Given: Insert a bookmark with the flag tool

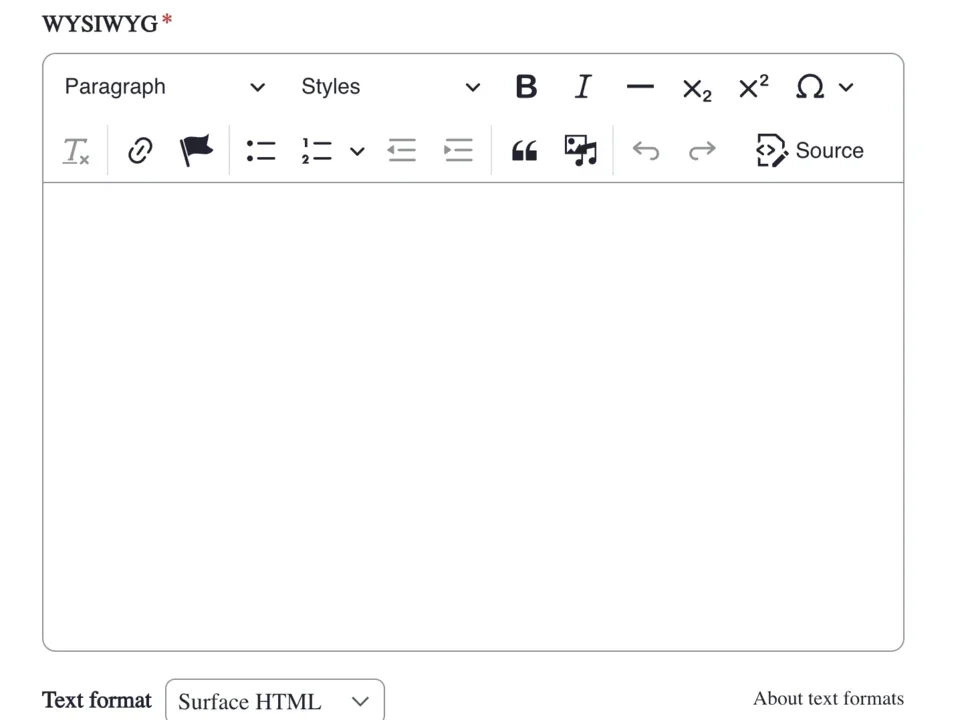Looking at the screenshot, I should [x=196, y=150].
